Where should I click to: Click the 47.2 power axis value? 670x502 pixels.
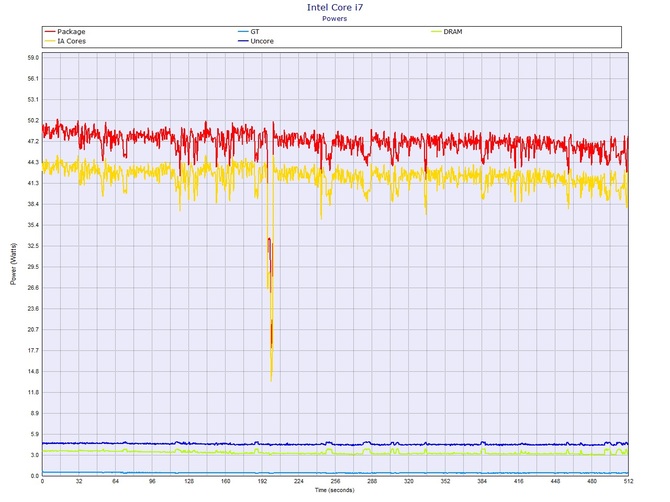[33, 141]
